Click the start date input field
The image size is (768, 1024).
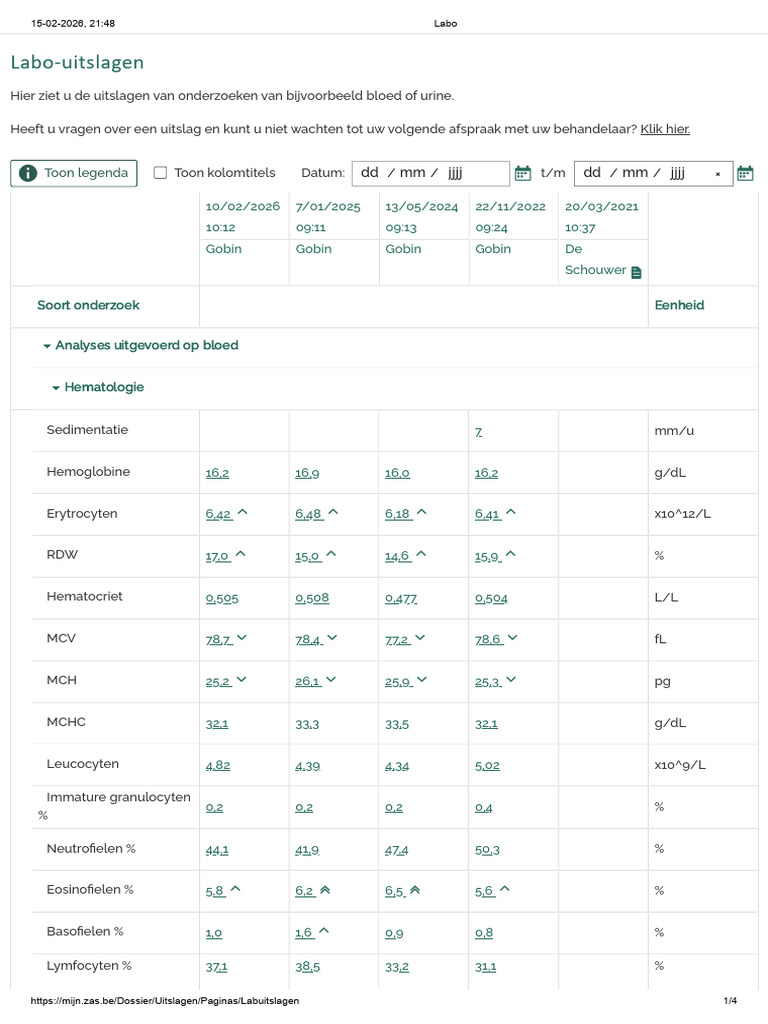pos(430,174)
